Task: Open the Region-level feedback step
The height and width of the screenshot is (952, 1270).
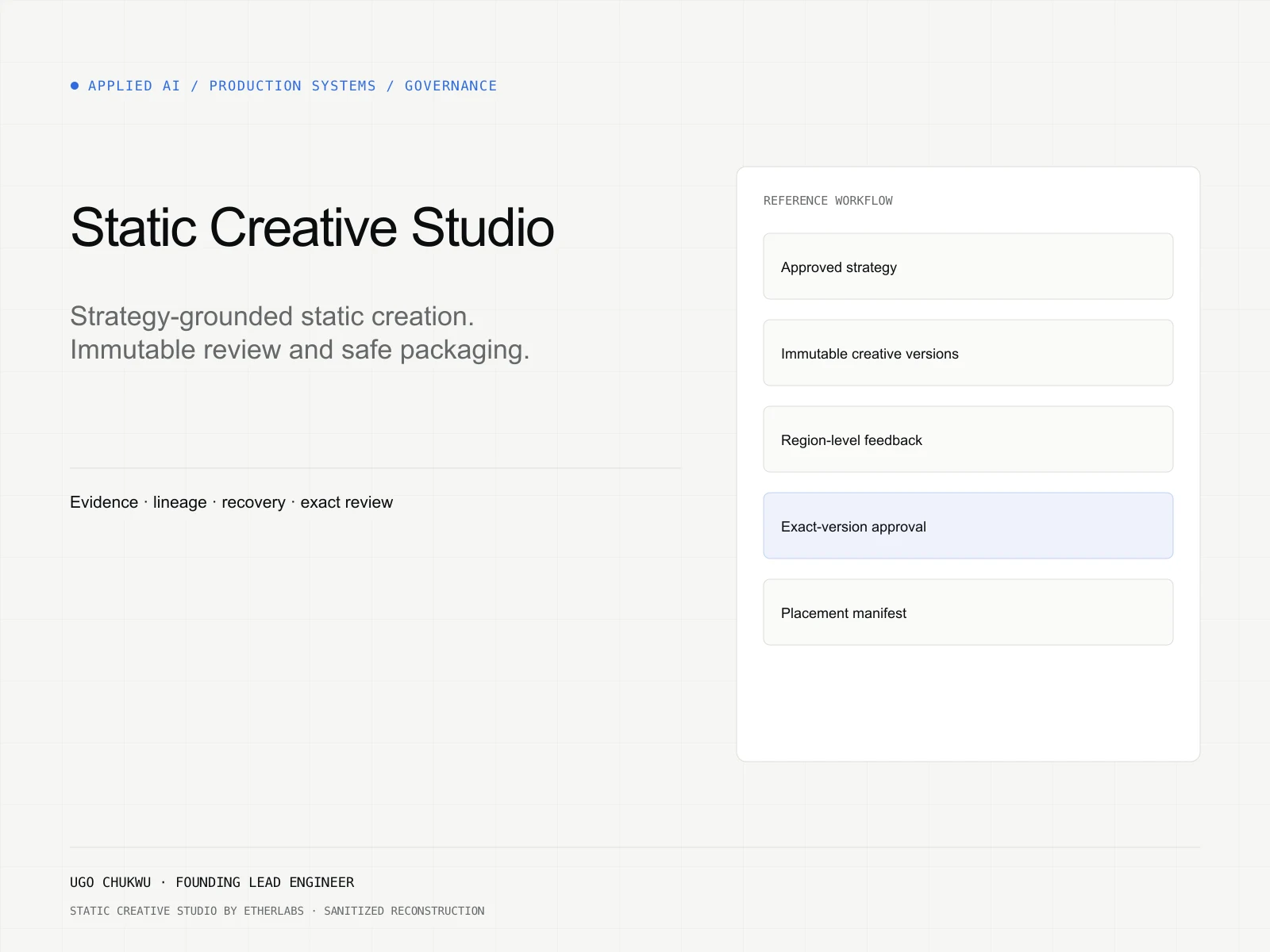Action: tap(968, 440)
